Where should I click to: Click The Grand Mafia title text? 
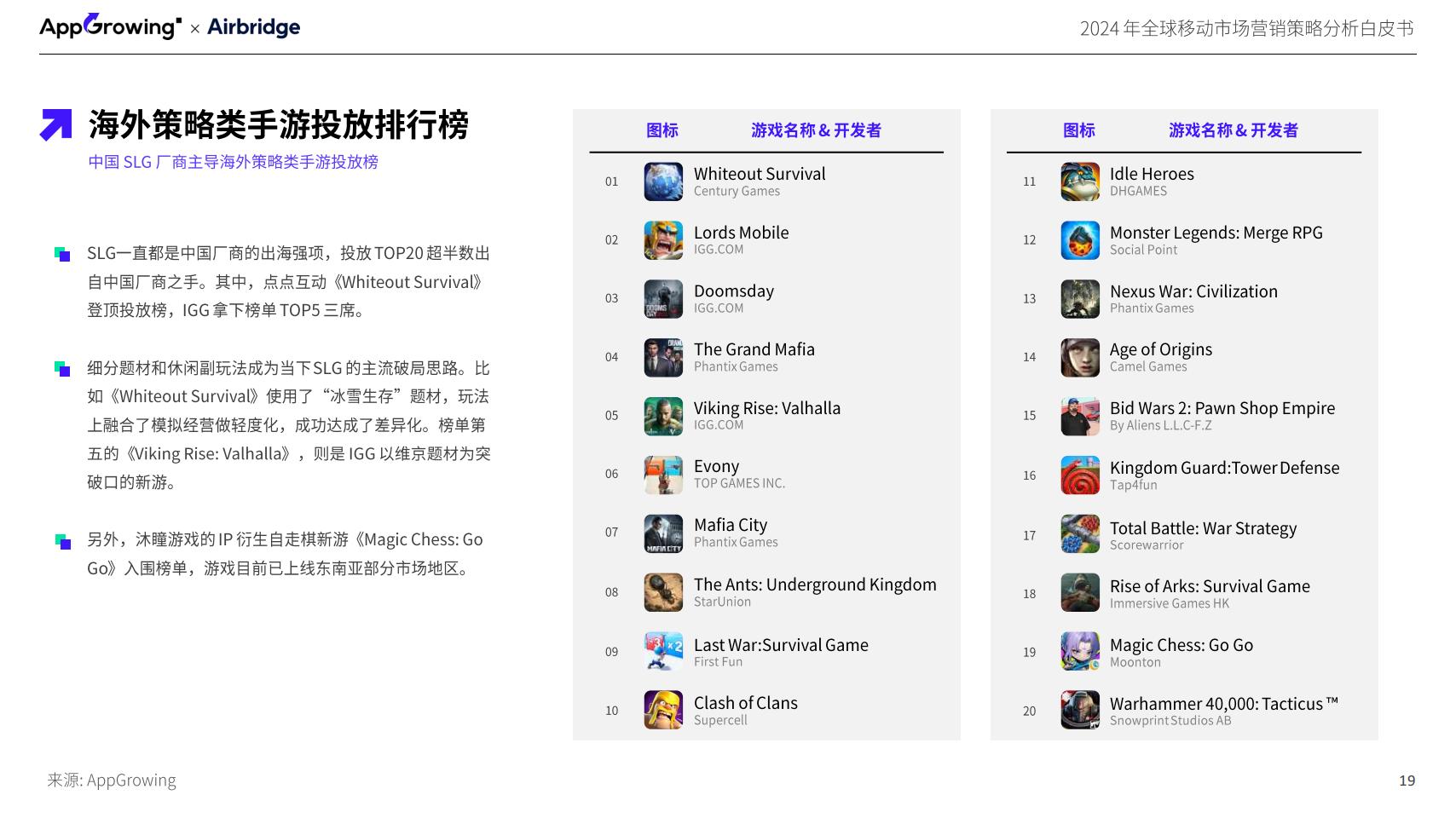754,349
